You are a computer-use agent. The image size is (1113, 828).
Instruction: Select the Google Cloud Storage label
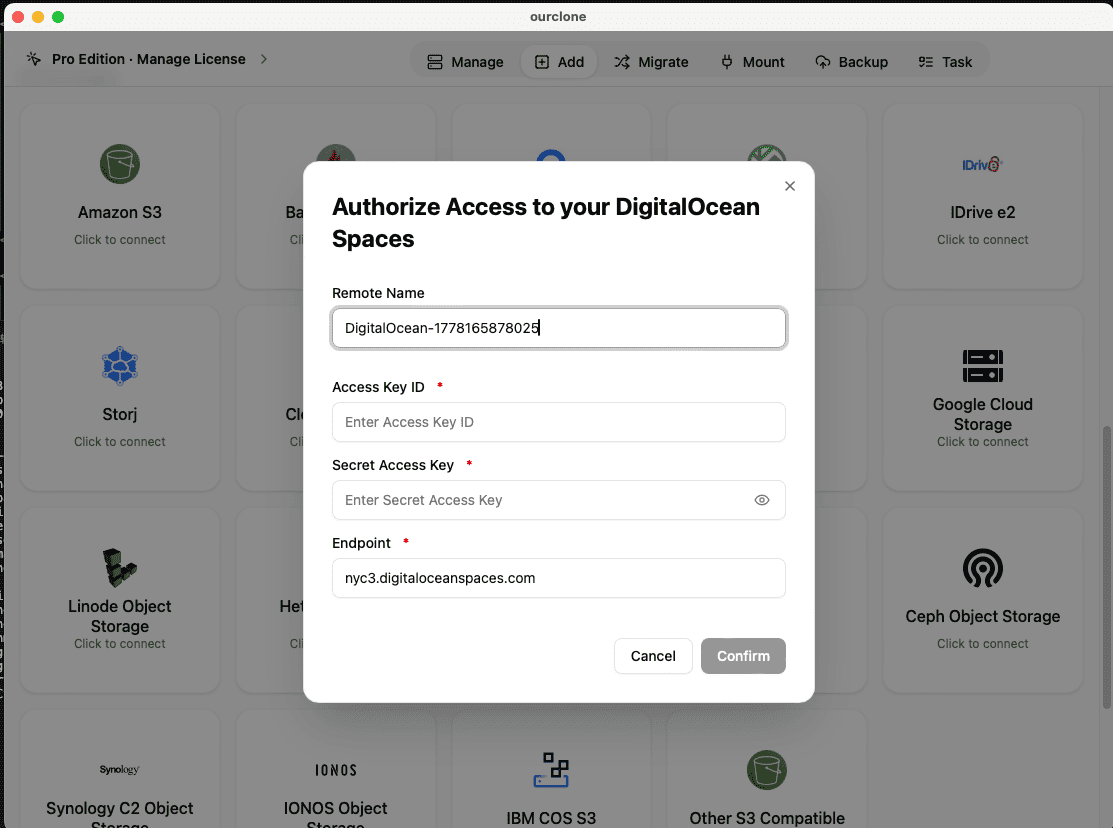point(982,414)
